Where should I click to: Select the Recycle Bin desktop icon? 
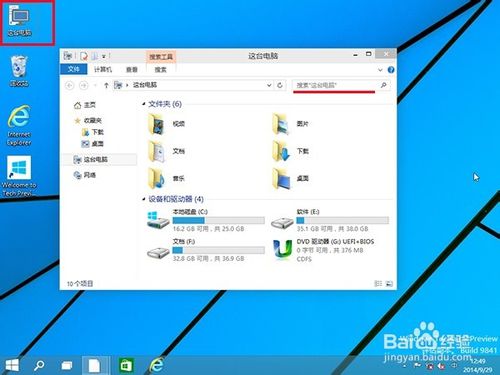19,71
